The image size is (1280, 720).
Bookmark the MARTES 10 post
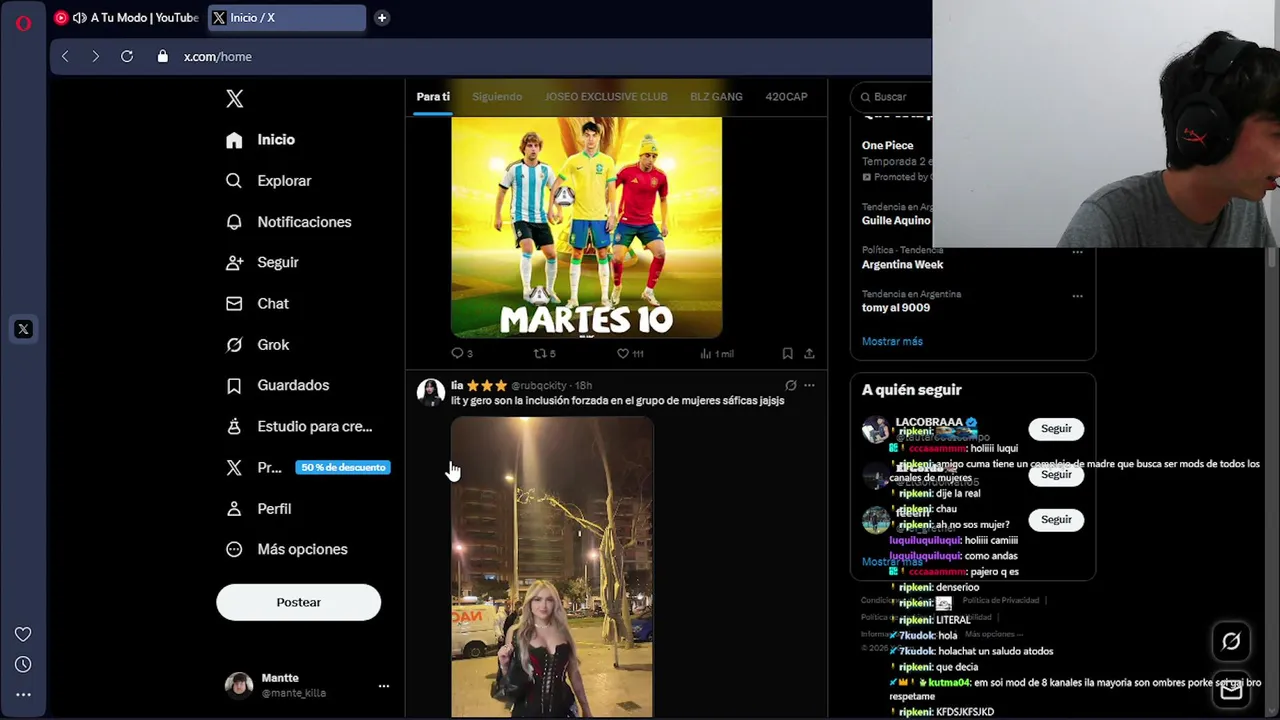coord(787,353)
